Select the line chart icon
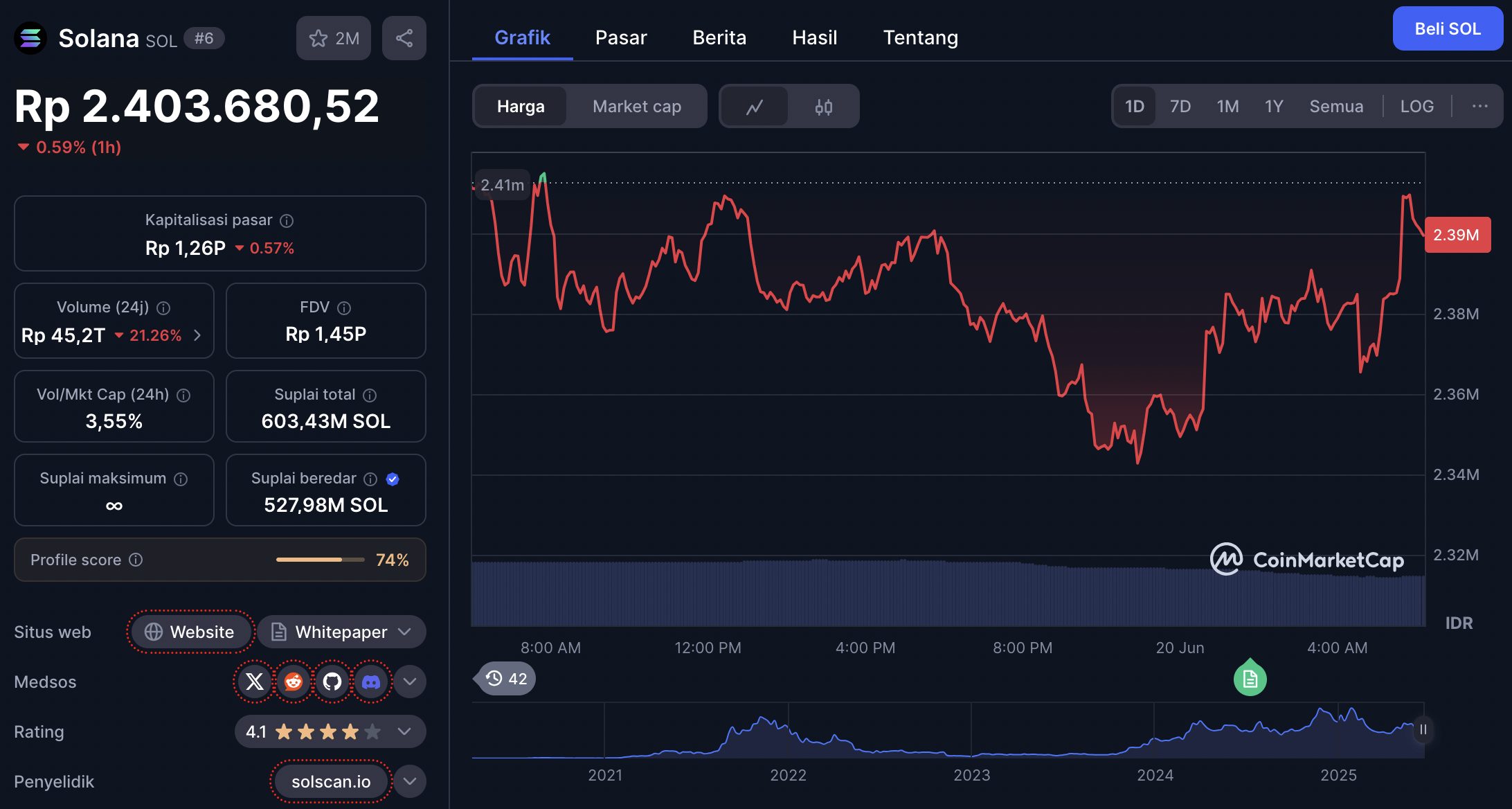Viewport: 1512px width, 809px height. pos(755,107)
